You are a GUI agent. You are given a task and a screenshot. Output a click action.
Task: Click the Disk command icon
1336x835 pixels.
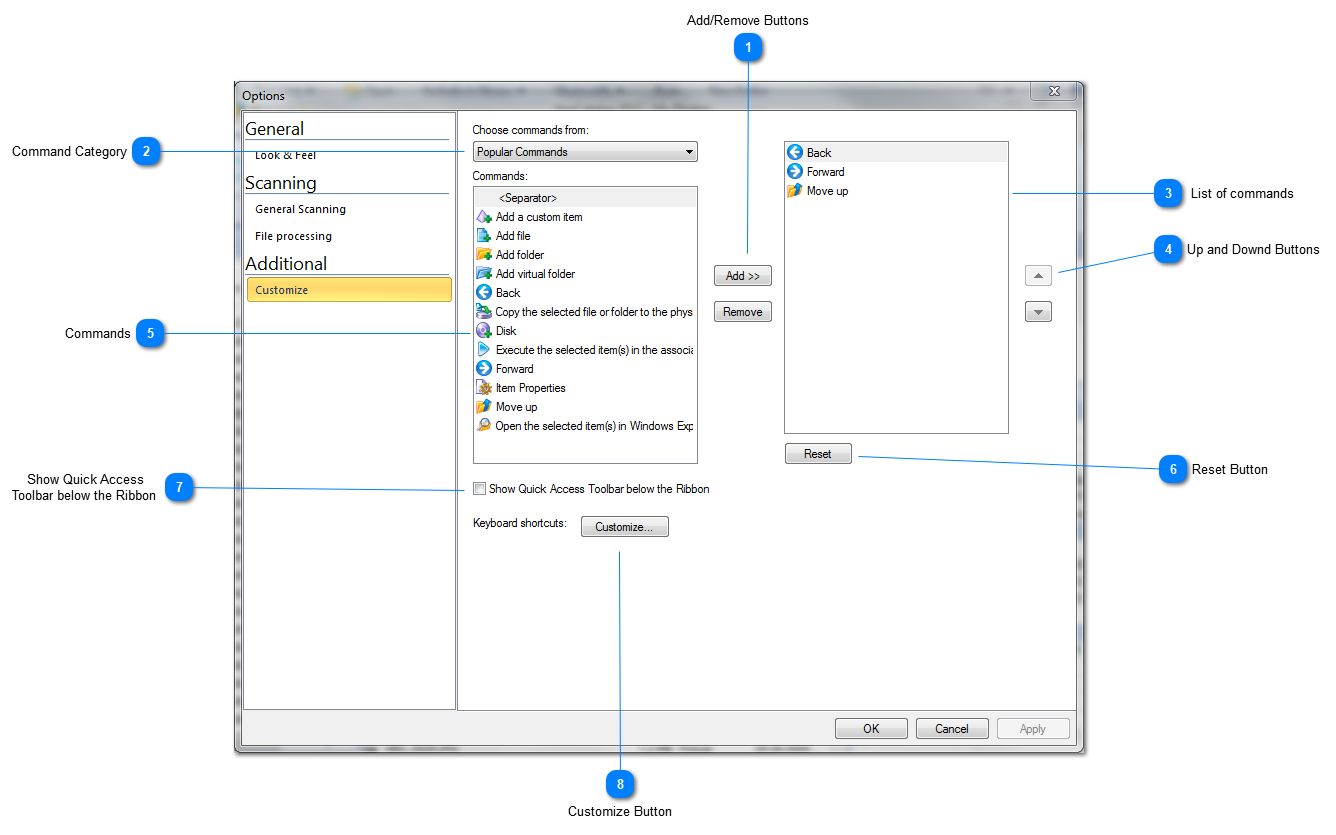tap(484, 331)
